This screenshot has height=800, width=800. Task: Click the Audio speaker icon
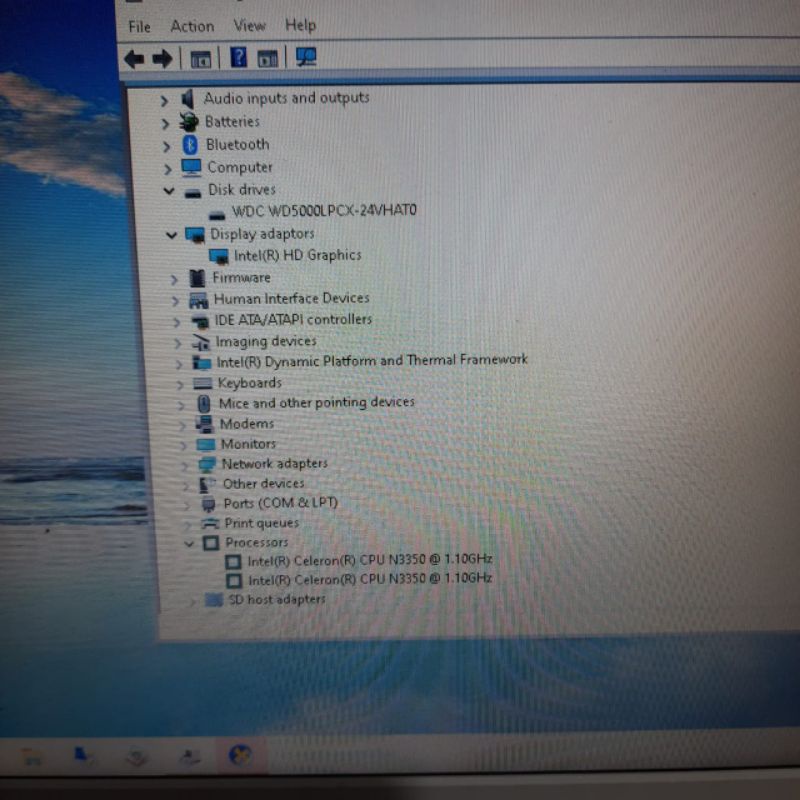click(x=188, y=99)
